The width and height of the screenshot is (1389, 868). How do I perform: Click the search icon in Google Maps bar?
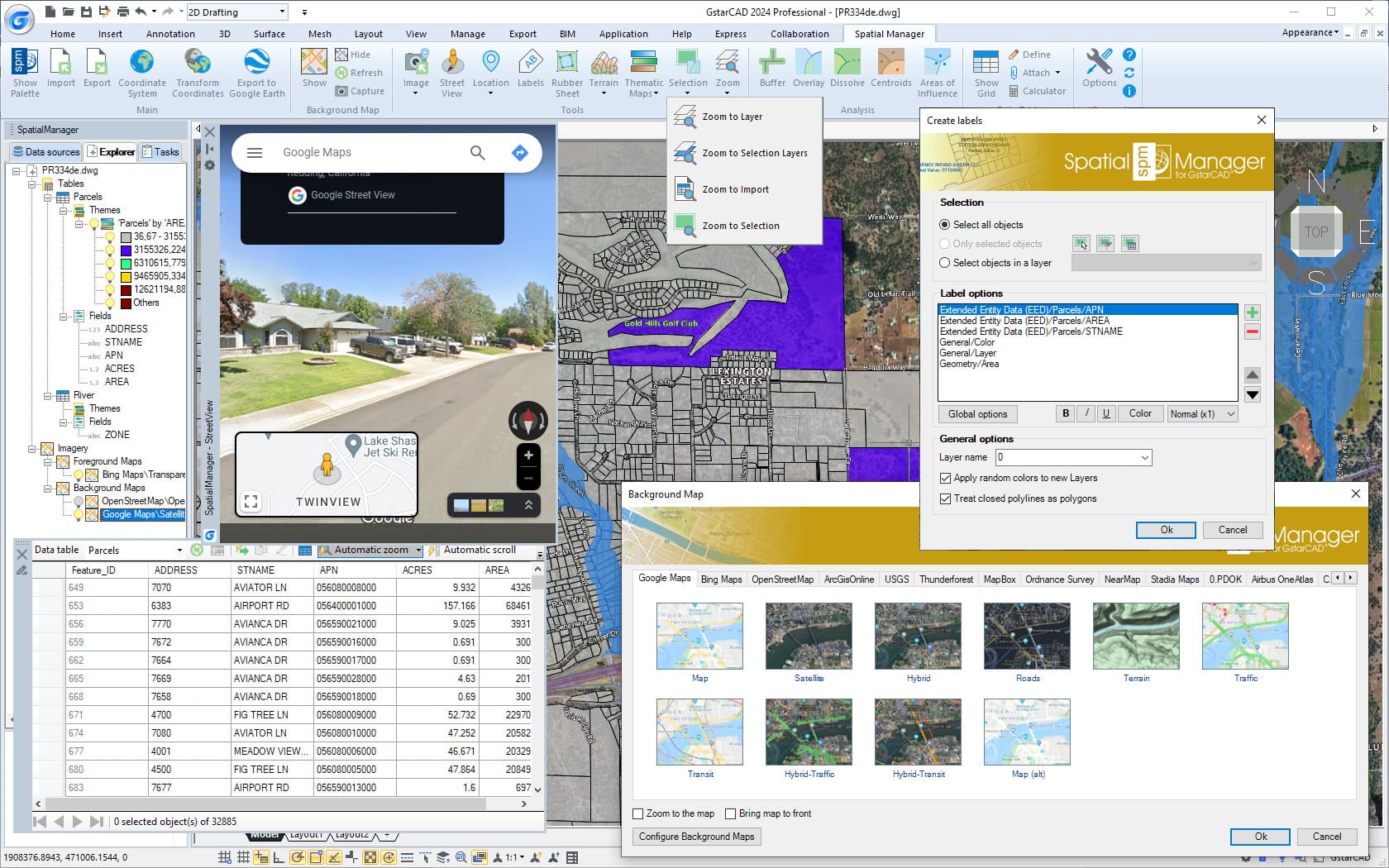pyautogui.click(x=477, y=152)
